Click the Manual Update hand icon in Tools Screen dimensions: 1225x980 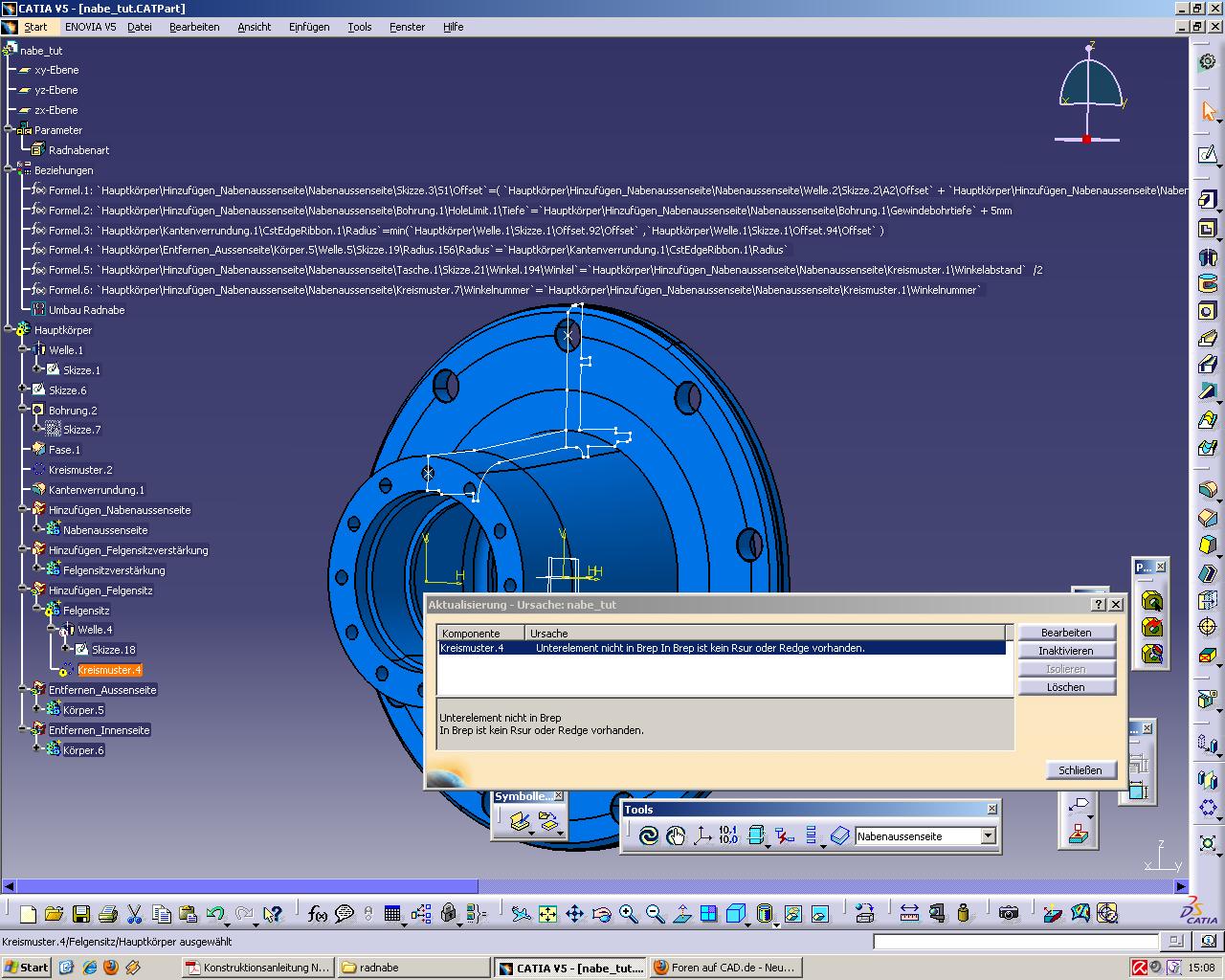676,836
